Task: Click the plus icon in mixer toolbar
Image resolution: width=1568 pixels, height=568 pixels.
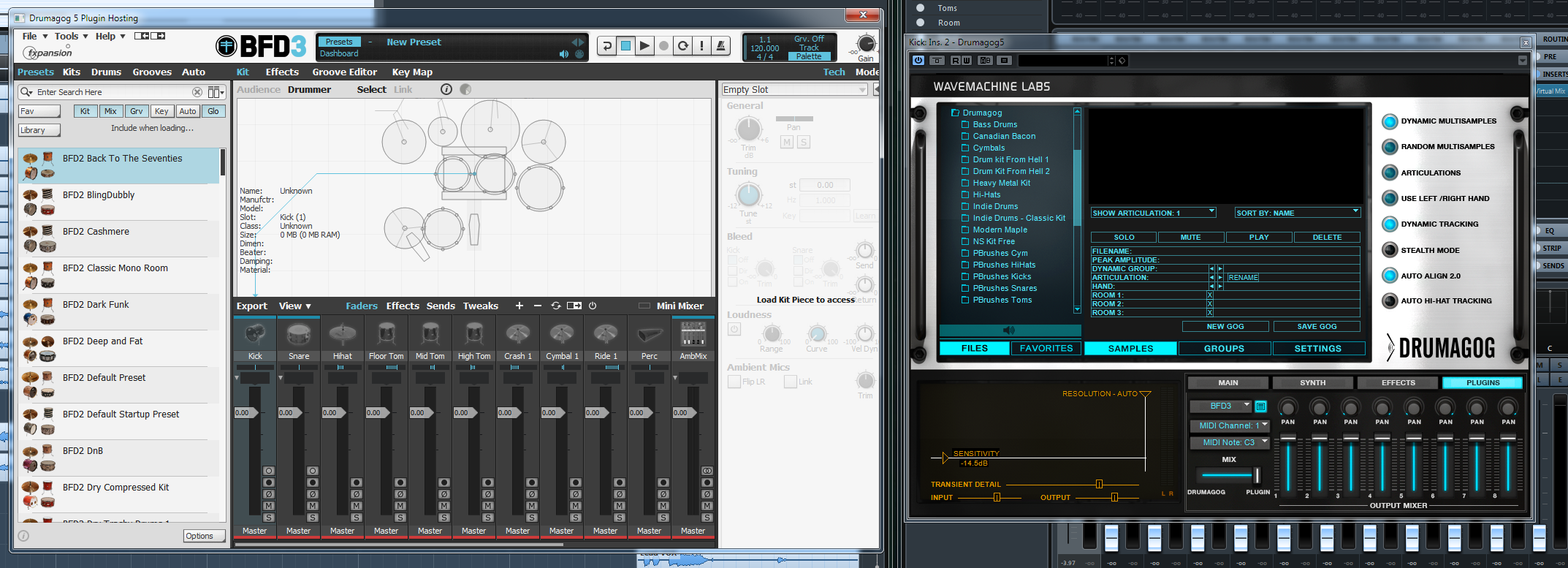Action: point(519,306)
